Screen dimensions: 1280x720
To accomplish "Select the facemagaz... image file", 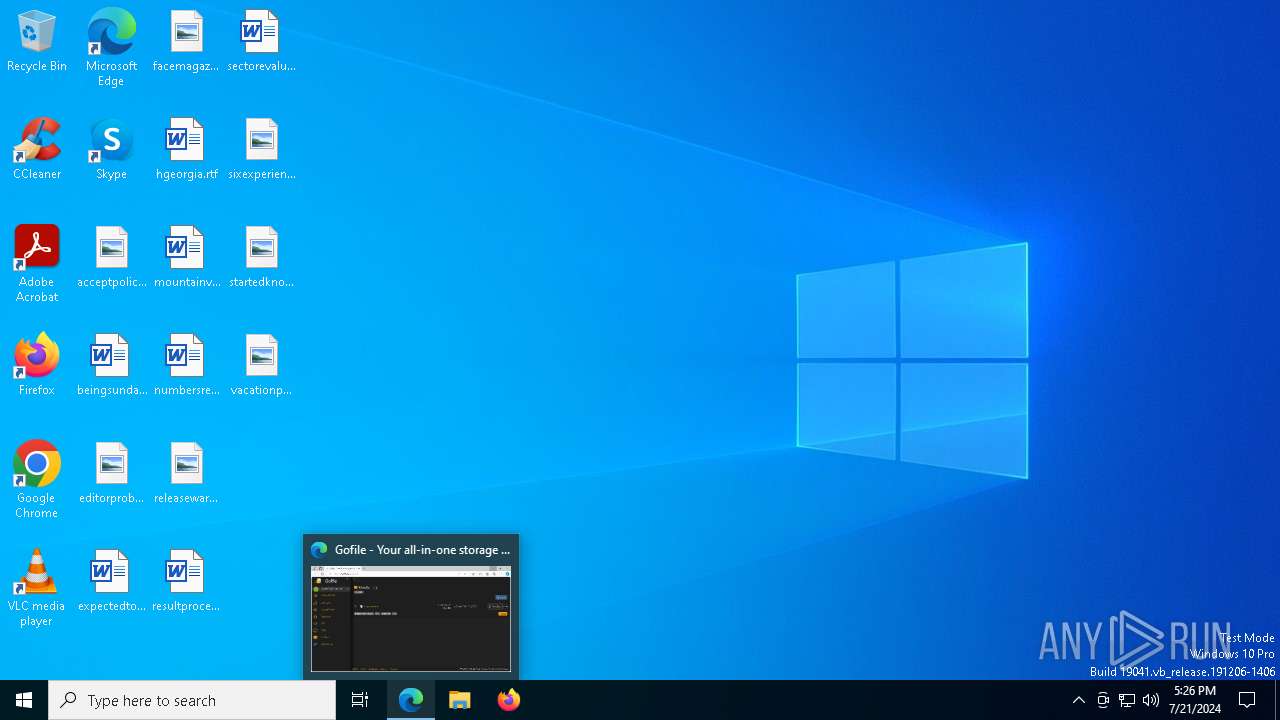I will pos(186,42).
